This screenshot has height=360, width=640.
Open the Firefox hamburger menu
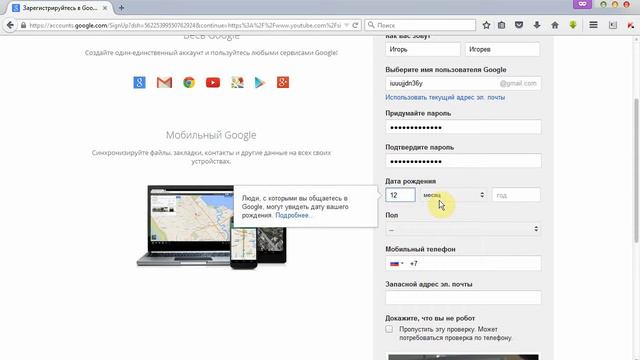pos(593,25)
